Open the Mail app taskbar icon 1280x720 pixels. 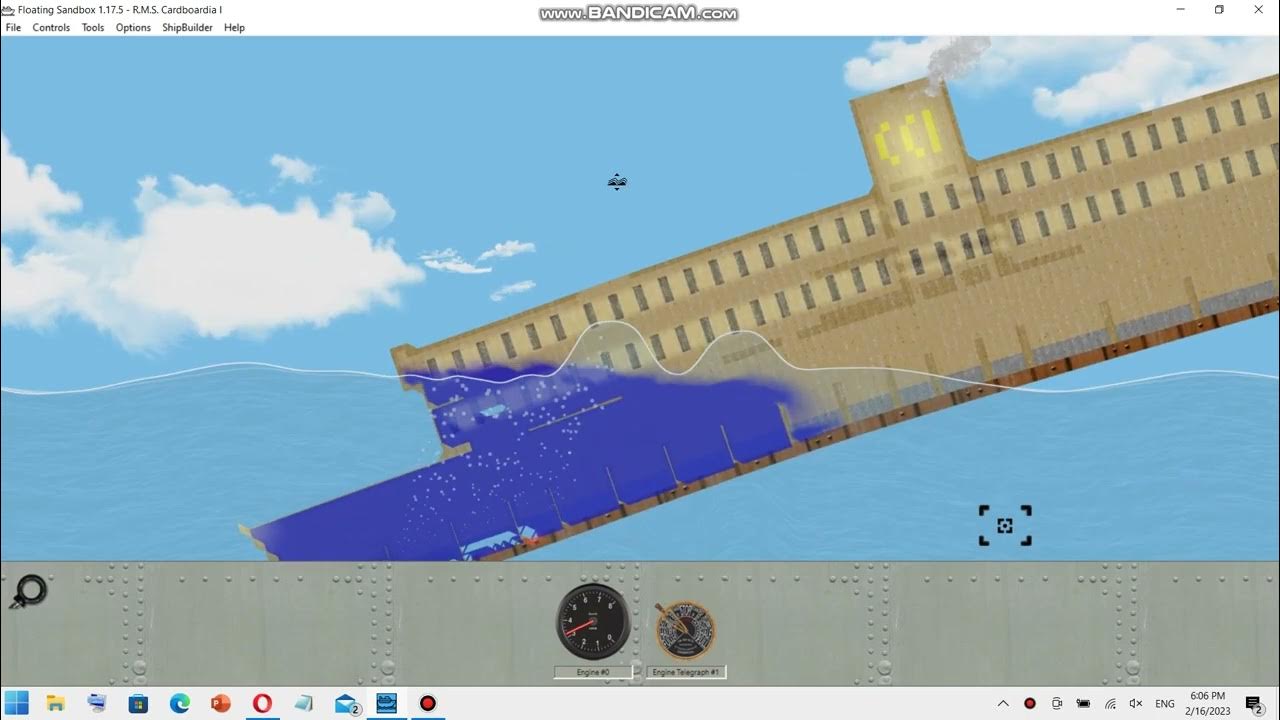point(346,704)
